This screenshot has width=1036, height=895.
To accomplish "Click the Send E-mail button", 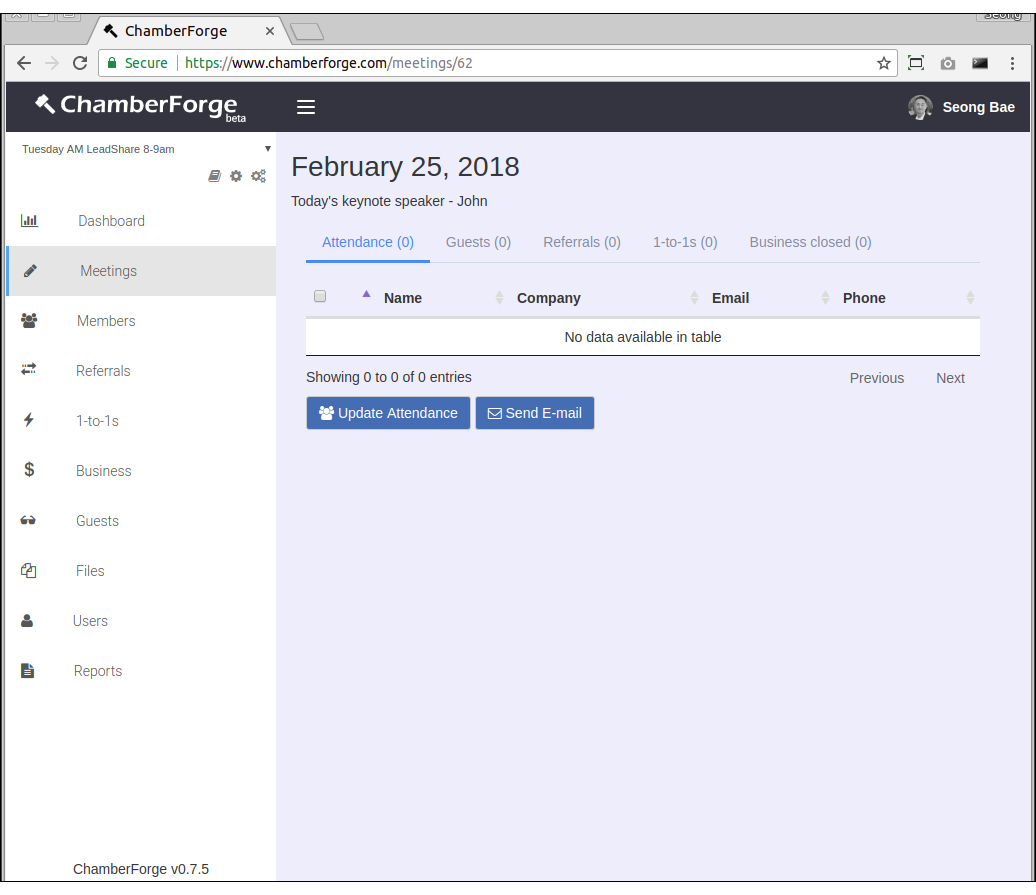I will point(535,413).
